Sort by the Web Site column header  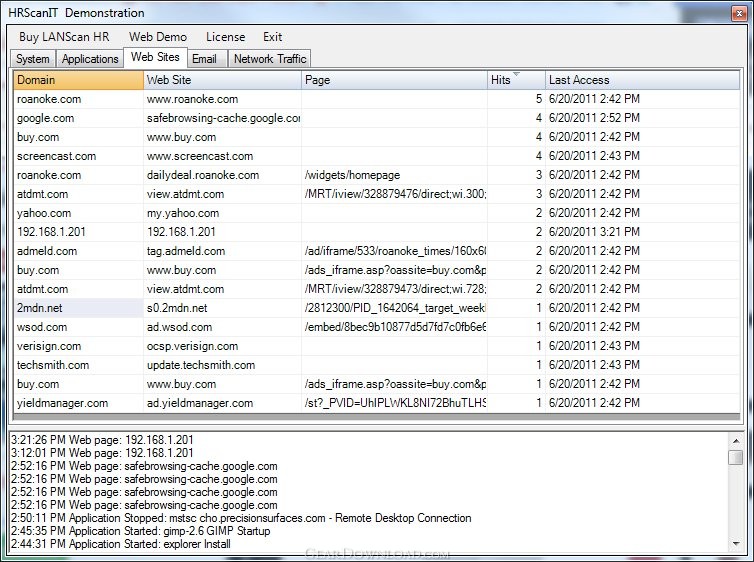tap(222, 80)
